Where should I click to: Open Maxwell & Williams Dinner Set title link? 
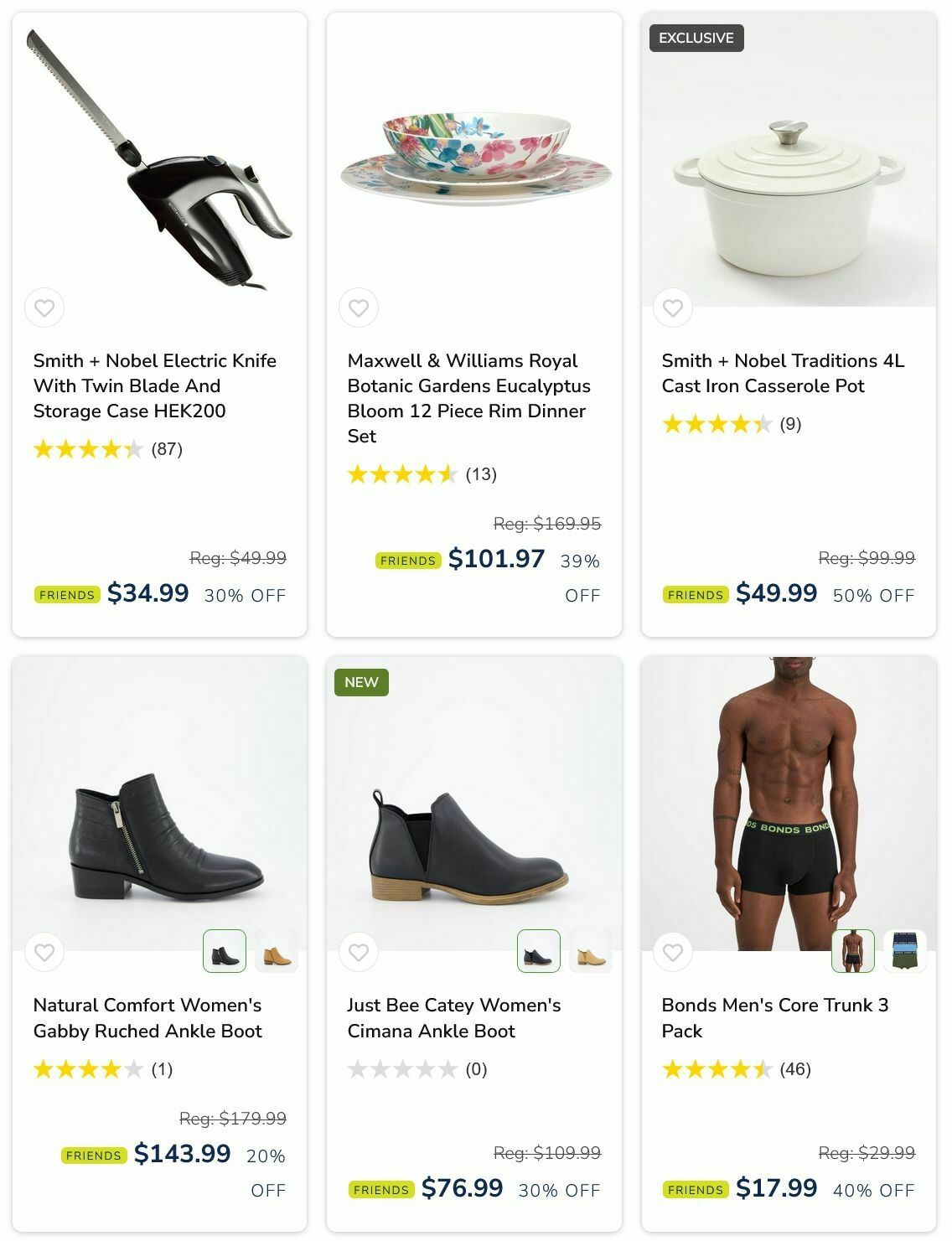click(x=468, y=398)
